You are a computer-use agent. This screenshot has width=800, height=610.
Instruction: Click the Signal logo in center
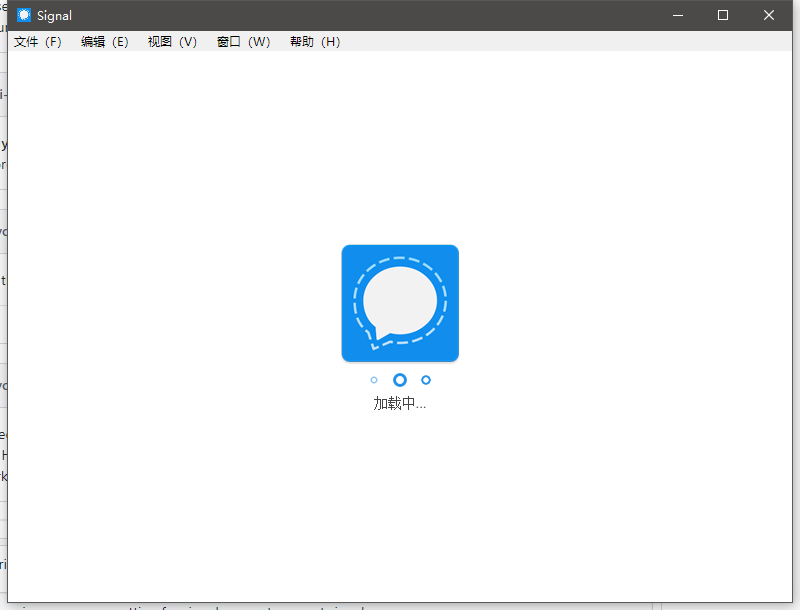coord(400,303)
